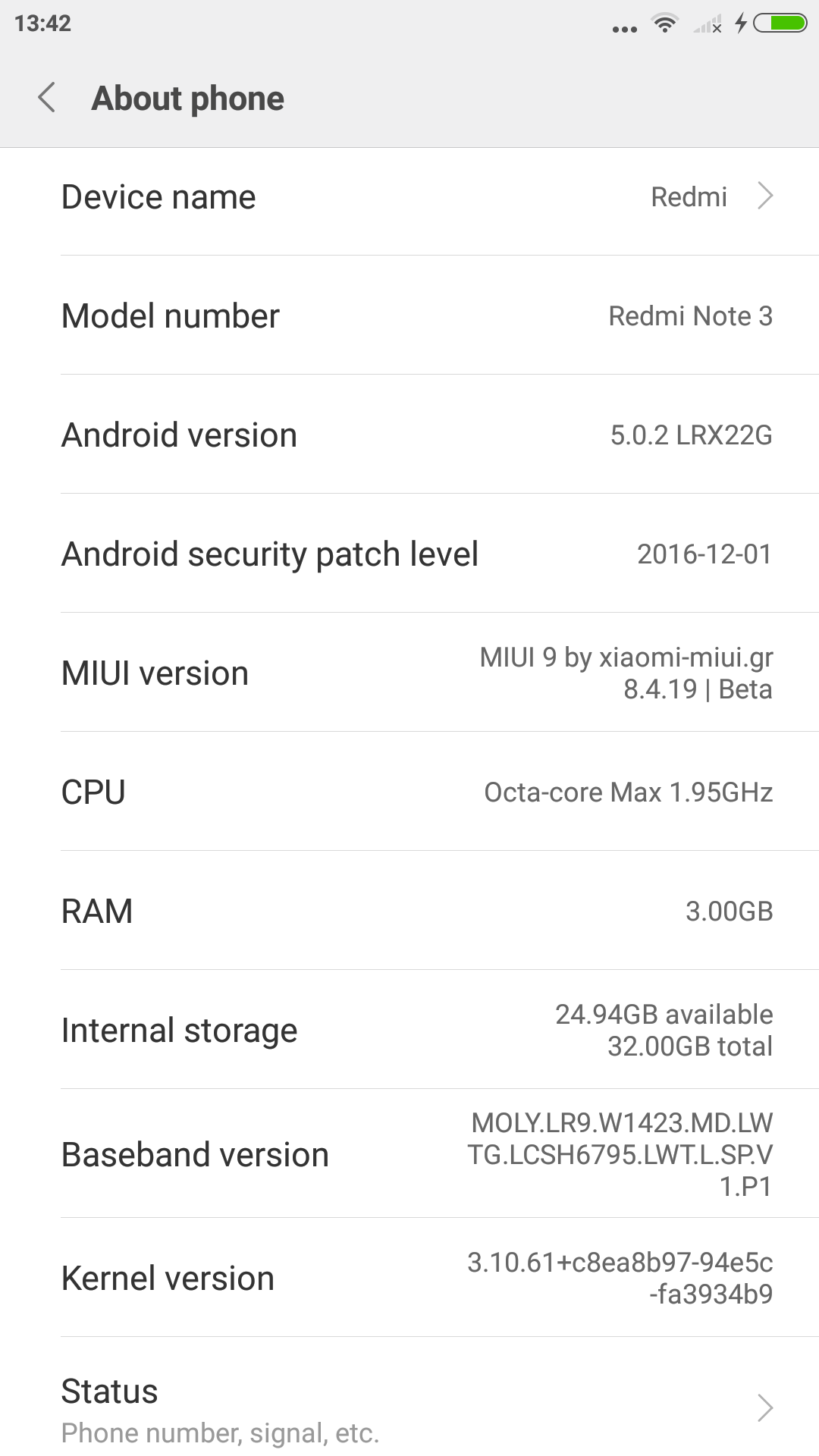Viewport: 819px width, 1456px height.
Task: Tap the clock in status bar
Action: (x=42, y=24)
